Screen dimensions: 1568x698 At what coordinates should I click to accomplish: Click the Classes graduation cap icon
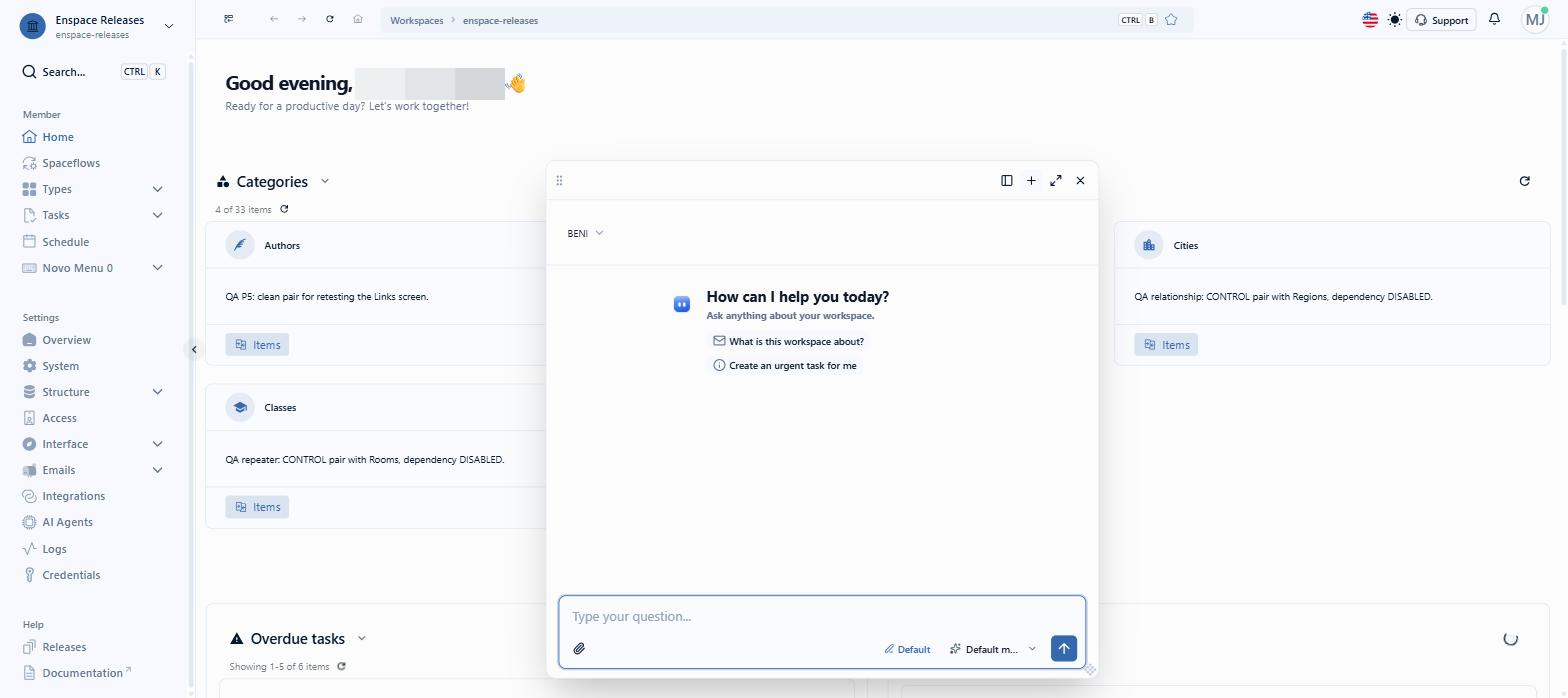coord(240,407)
